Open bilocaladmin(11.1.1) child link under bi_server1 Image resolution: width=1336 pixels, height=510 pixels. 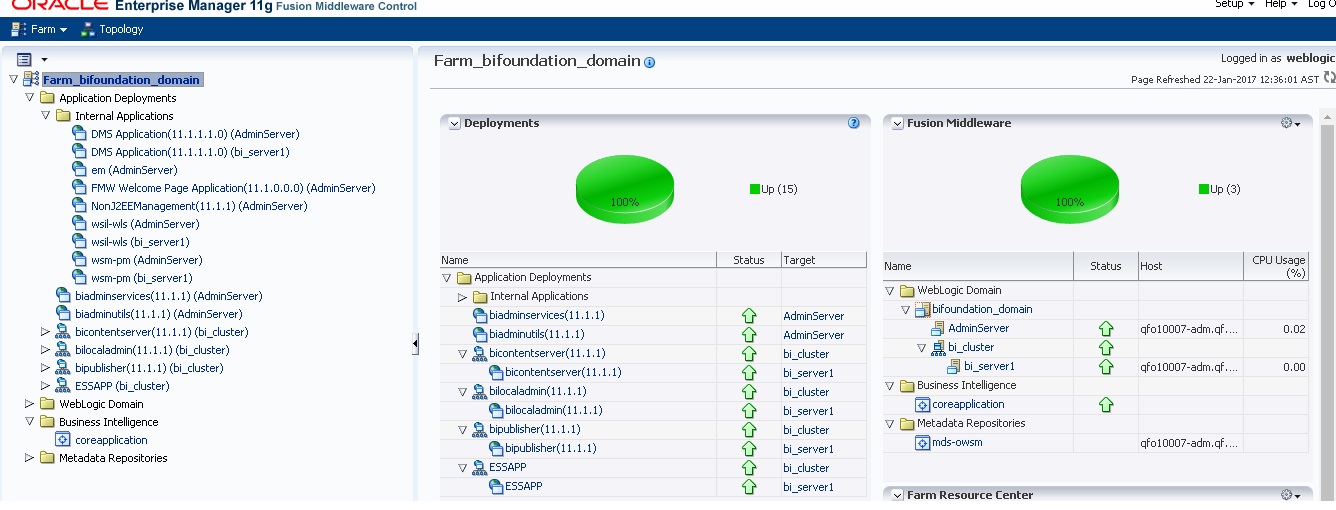pos(555,411)
